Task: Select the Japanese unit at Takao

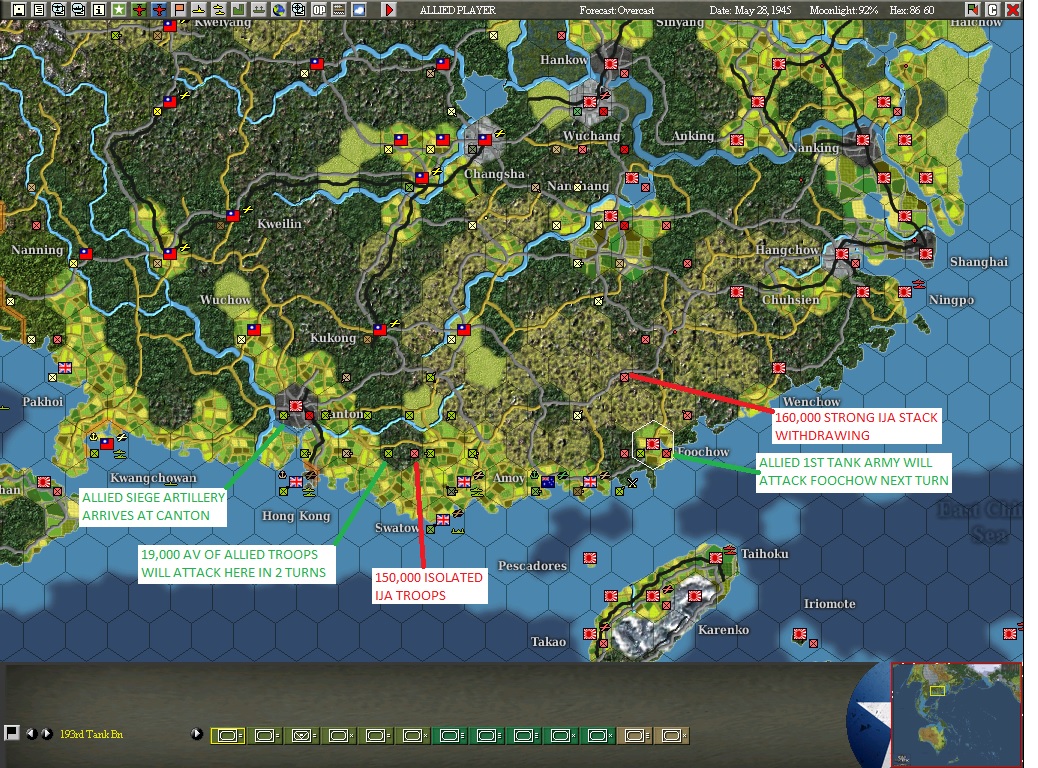Action: (589, 634)
